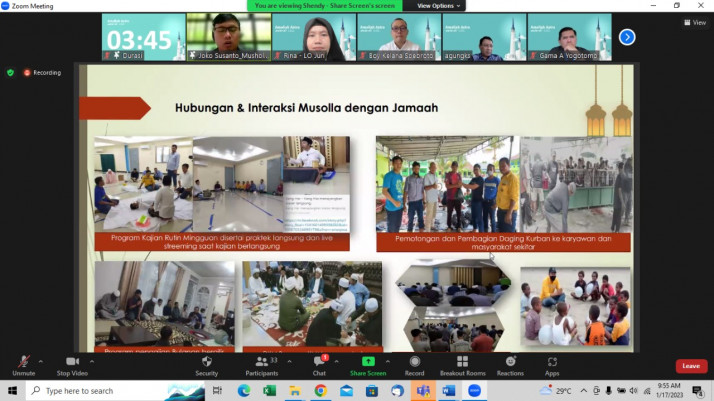Open the Chat panel
Viewport: 714px width, 401px height.
point(319,363)
